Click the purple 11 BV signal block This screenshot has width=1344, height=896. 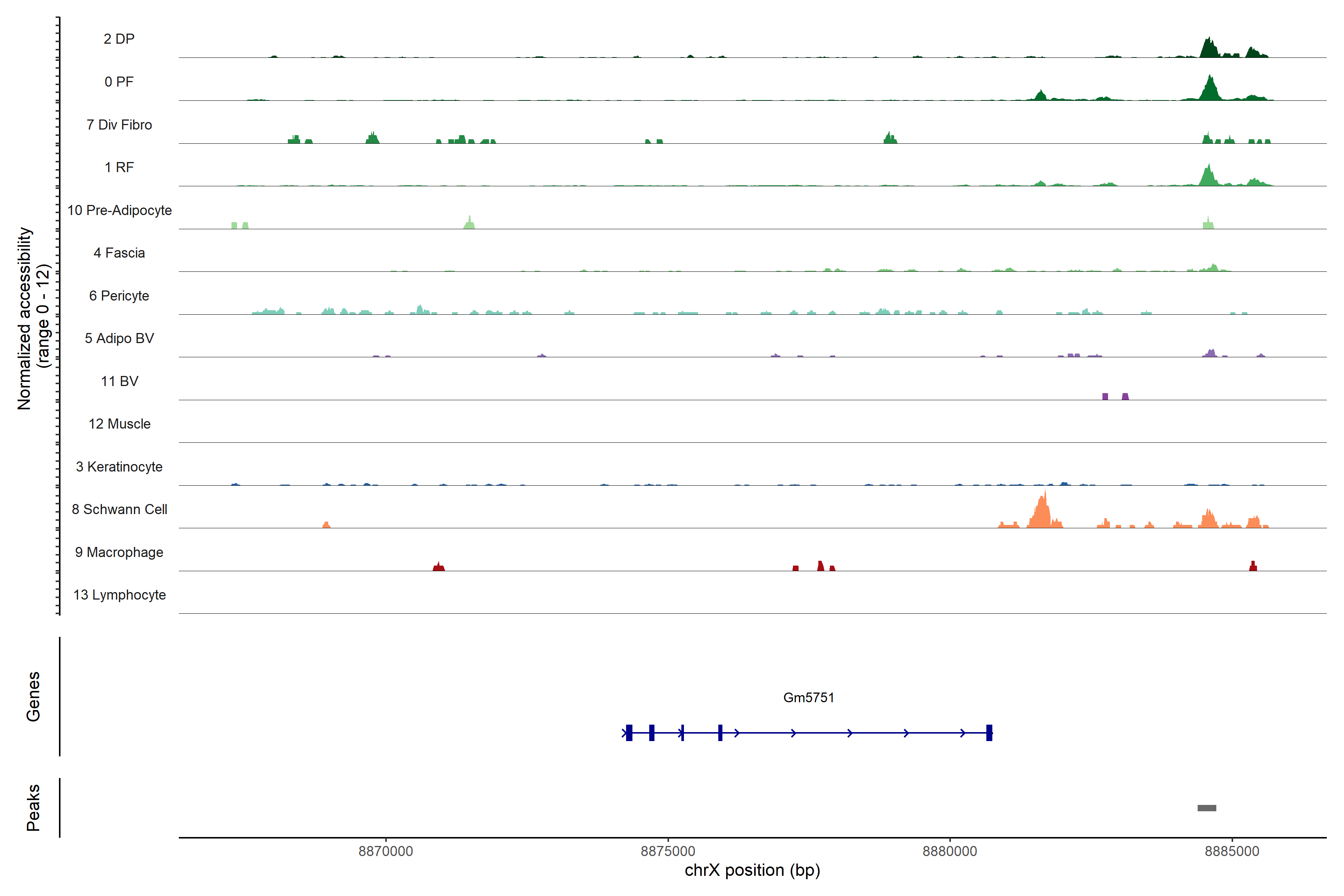point(1105,396)
